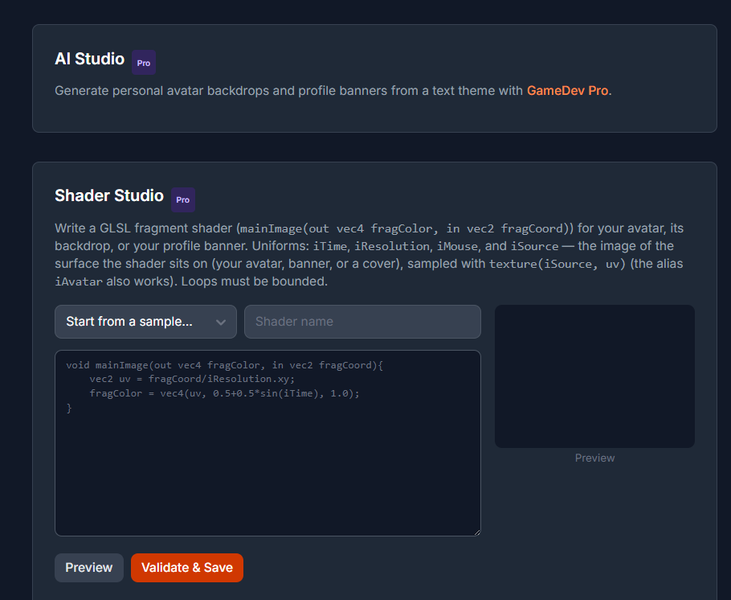
Task: Open the GameDev Pro link
Action: (x=567, y=90)
